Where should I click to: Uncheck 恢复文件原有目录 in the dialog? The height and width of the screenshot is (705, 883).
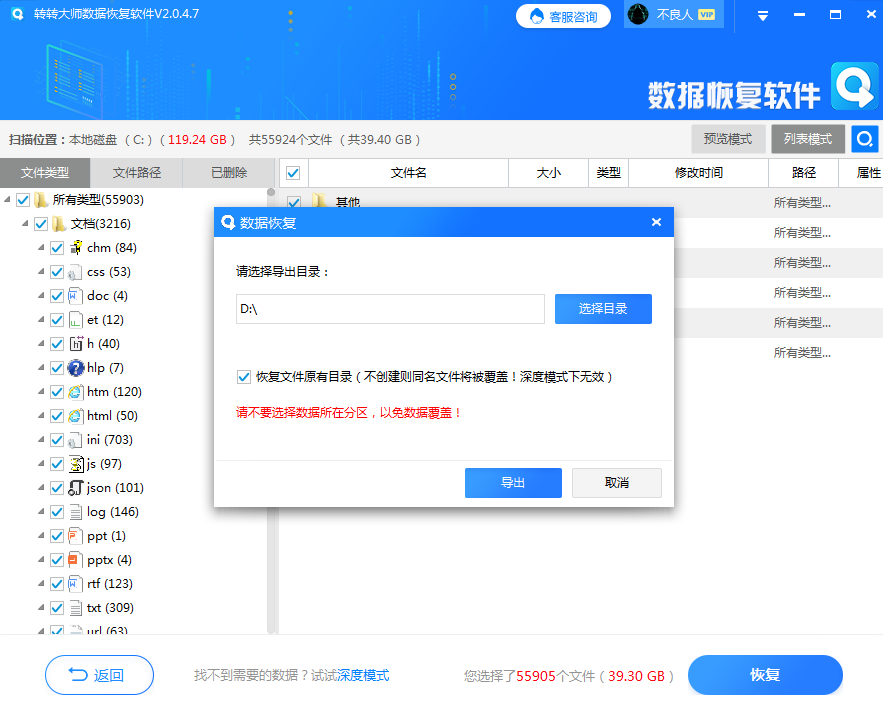pos(243,376)
